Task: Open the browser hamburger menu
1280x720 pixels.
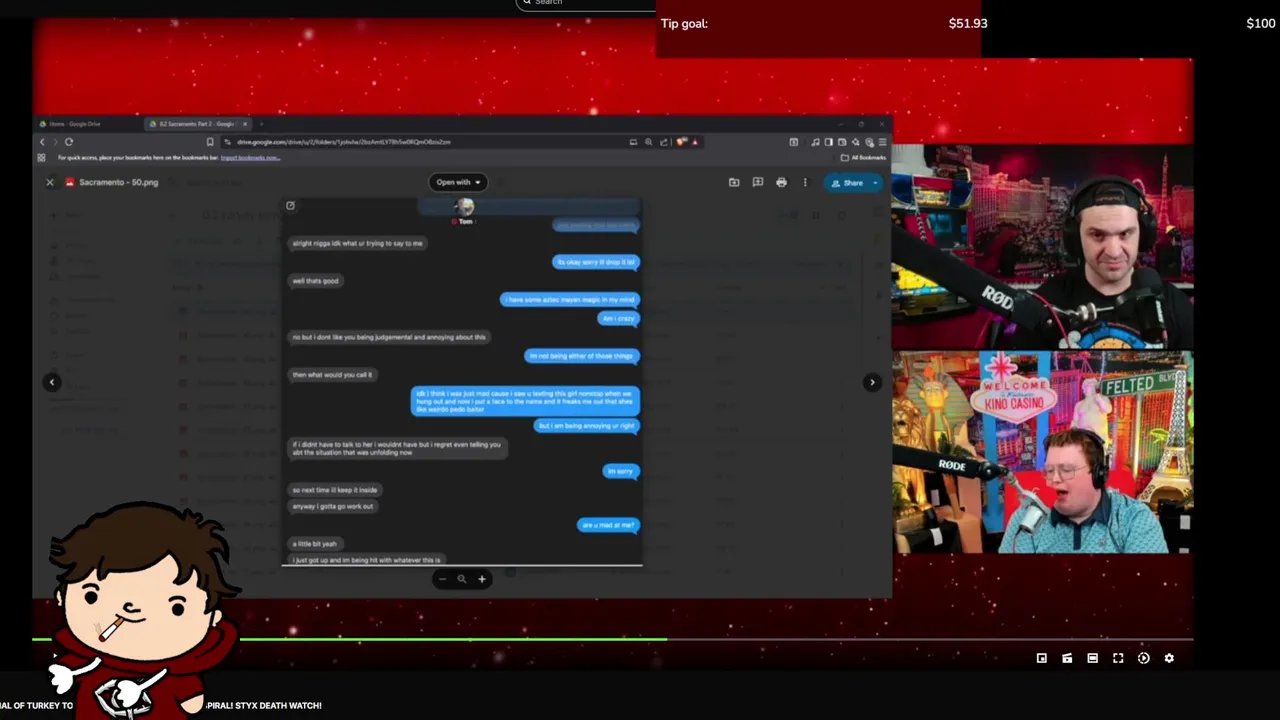Action: coord(882,142)
